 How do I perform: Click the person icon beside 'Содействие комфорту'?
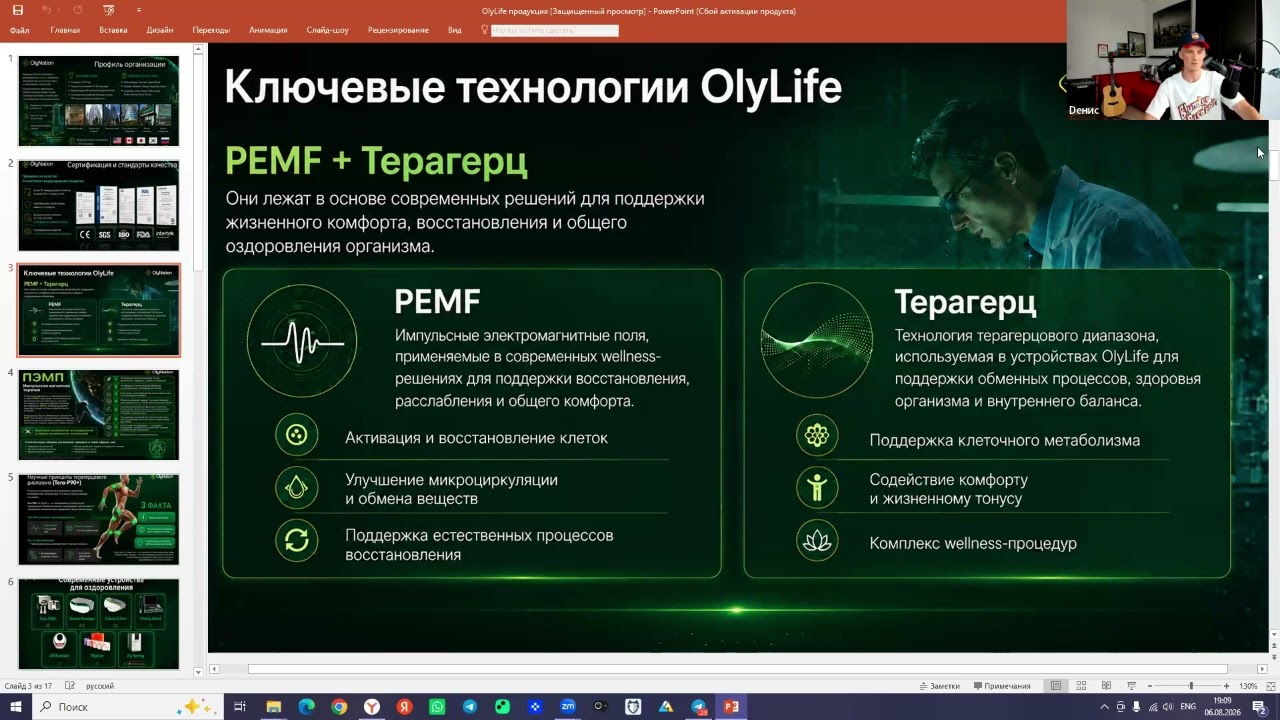coord(817,488)
